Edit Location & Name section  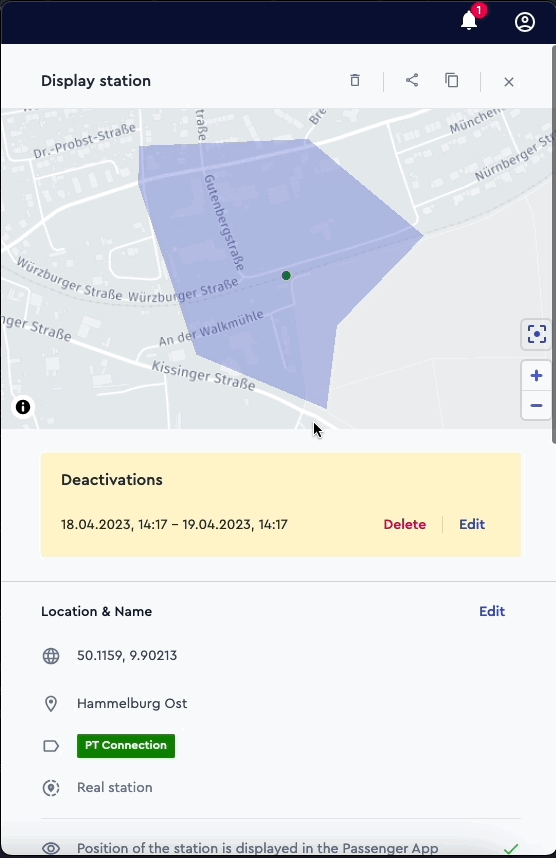pyautogui.click(x=492, y=611)
